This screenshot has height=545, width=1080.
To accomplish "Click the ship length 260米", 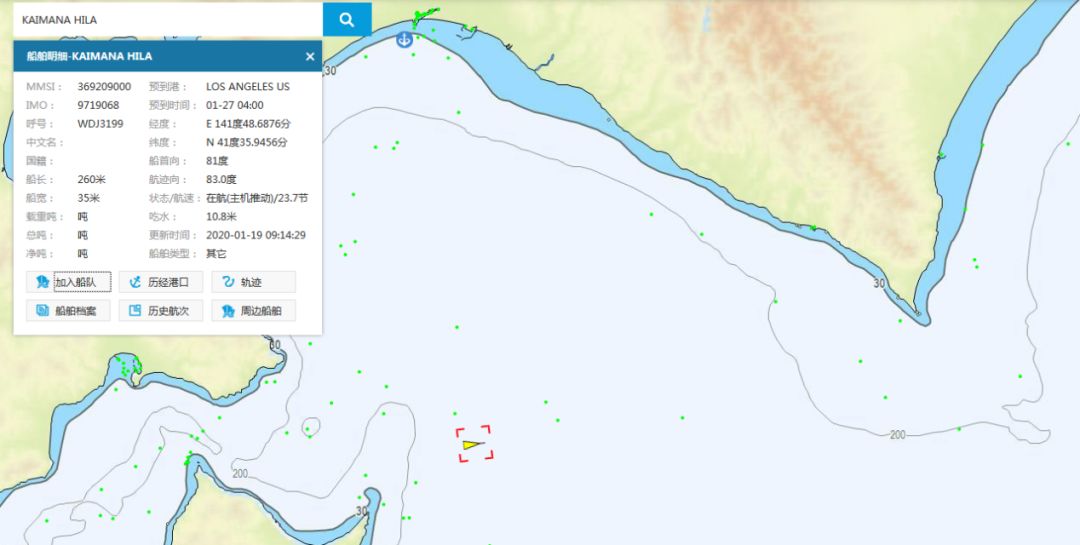I will (92, 179).
